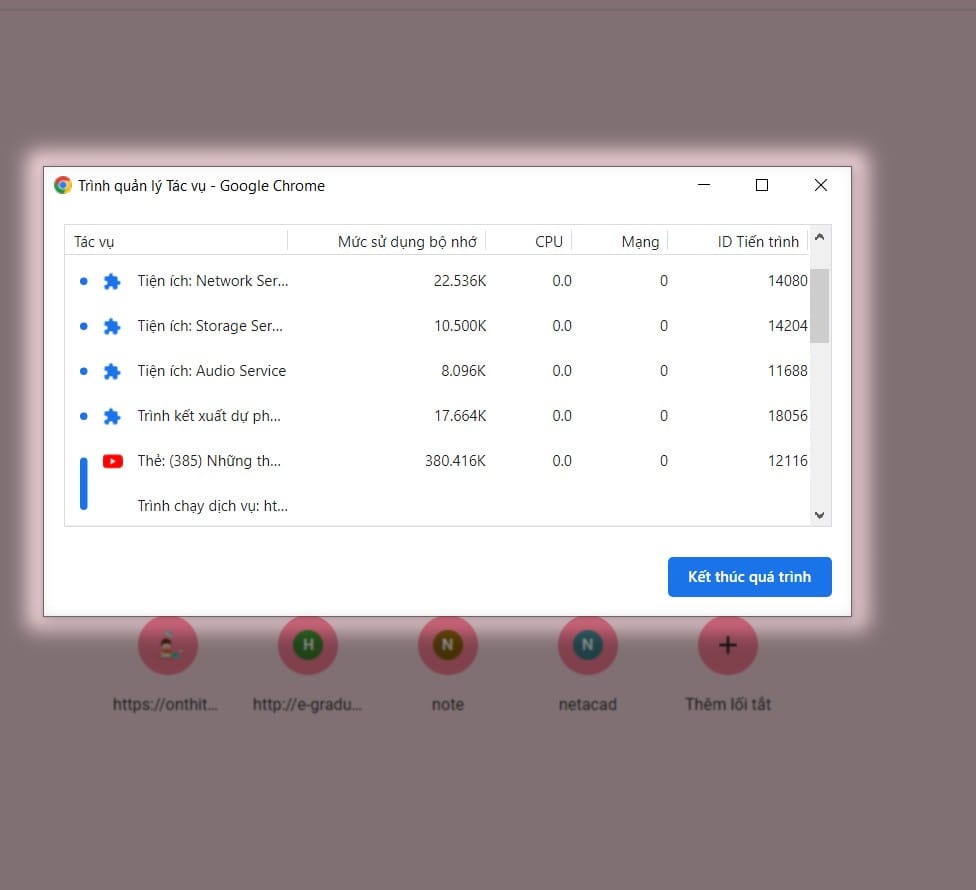
Task: Click the scrollbar up arrow
Action: coord(820,237)
